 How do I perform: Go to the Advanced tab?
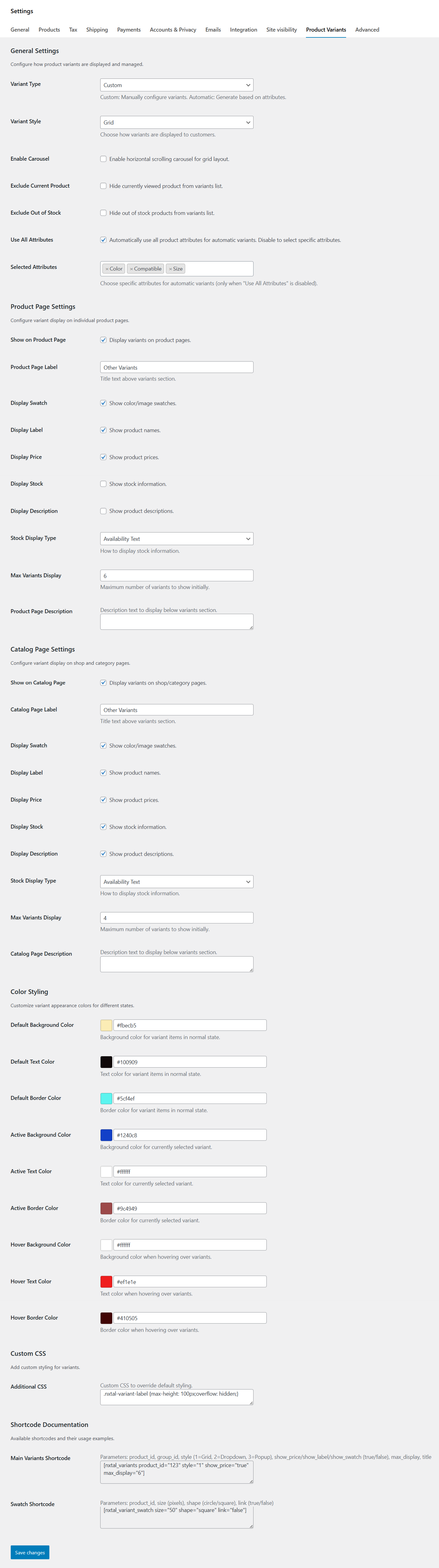click(x=367, y=30)
